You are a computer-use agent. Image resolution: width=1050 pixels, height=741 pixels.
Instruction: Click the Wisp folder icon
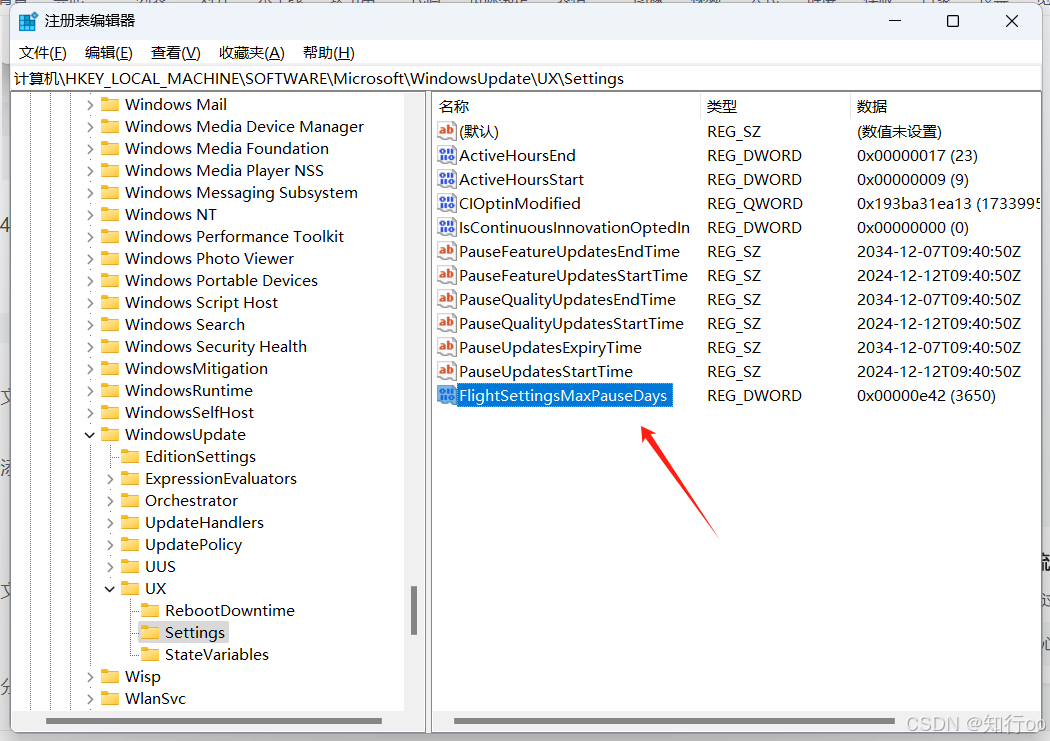coord(110,677)
